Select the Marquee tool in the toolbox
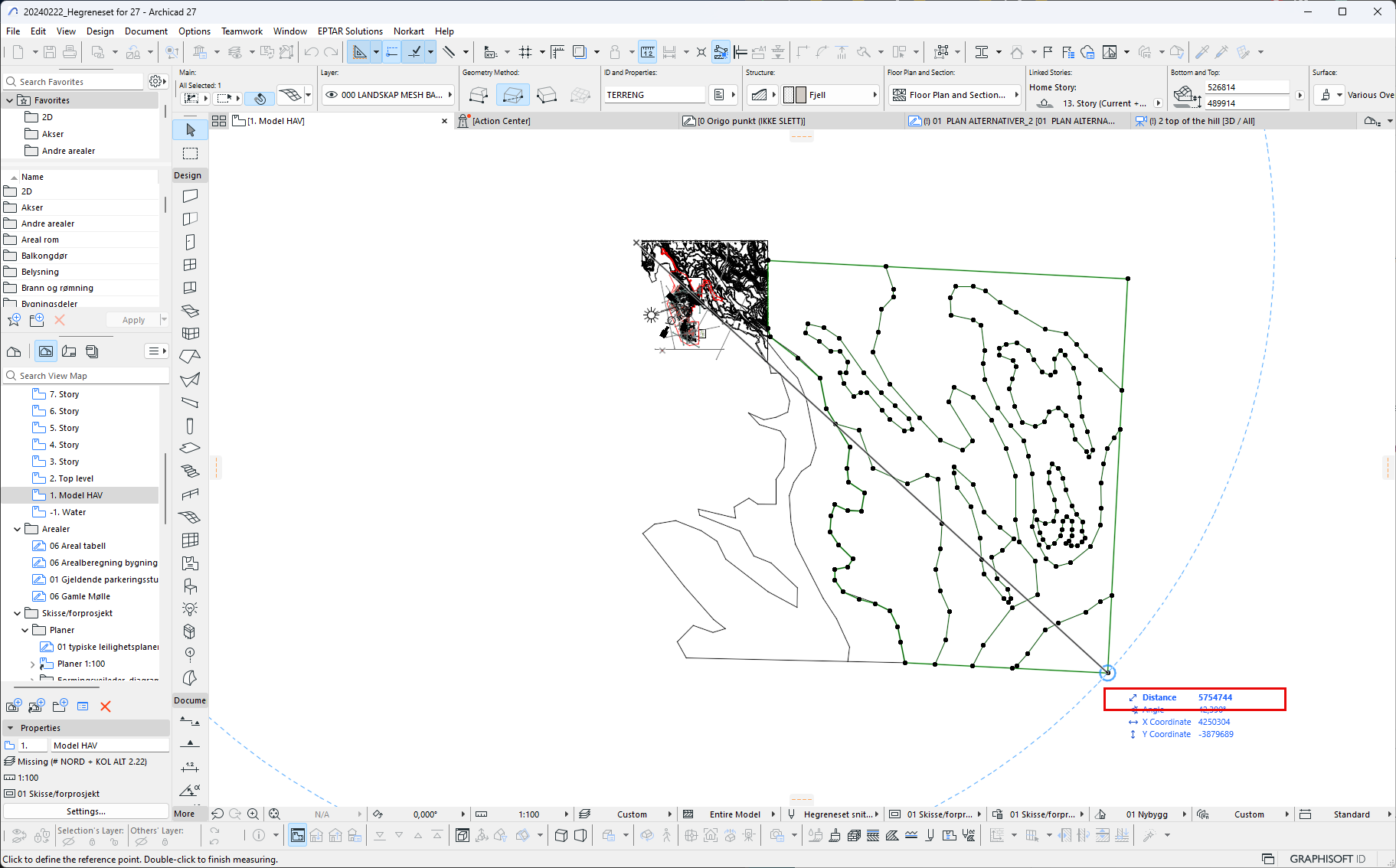This screenshot has height=868, width=1396. pyautogui.click(x=191, y=154)
